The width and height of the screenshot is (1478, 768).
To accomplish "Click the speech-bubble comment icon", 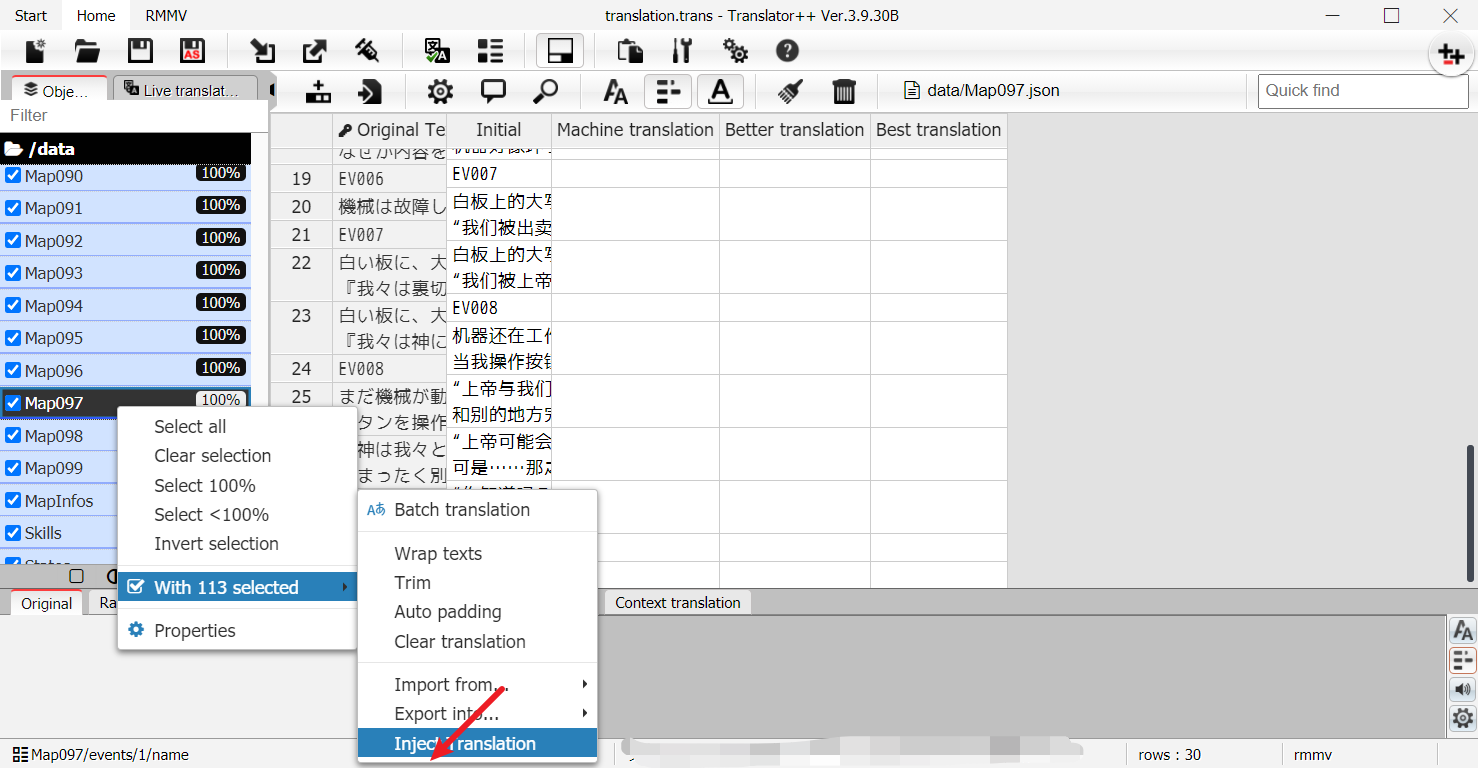I will (x=493, y=91).
